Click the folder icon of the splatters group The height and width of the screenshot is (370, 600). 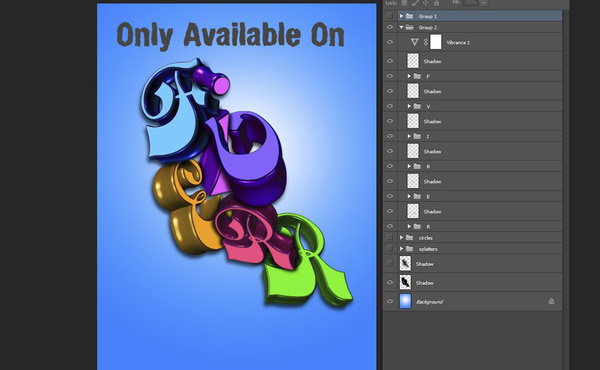(x=409, y=249)
